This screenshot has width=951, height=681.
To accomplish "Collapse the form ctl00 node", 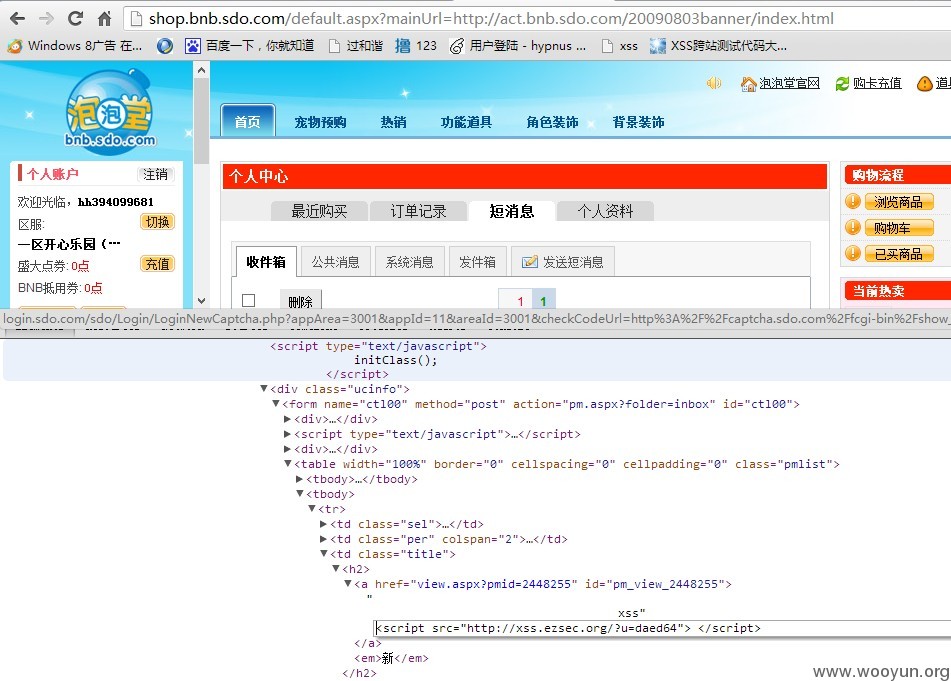I will pos(276,404).
